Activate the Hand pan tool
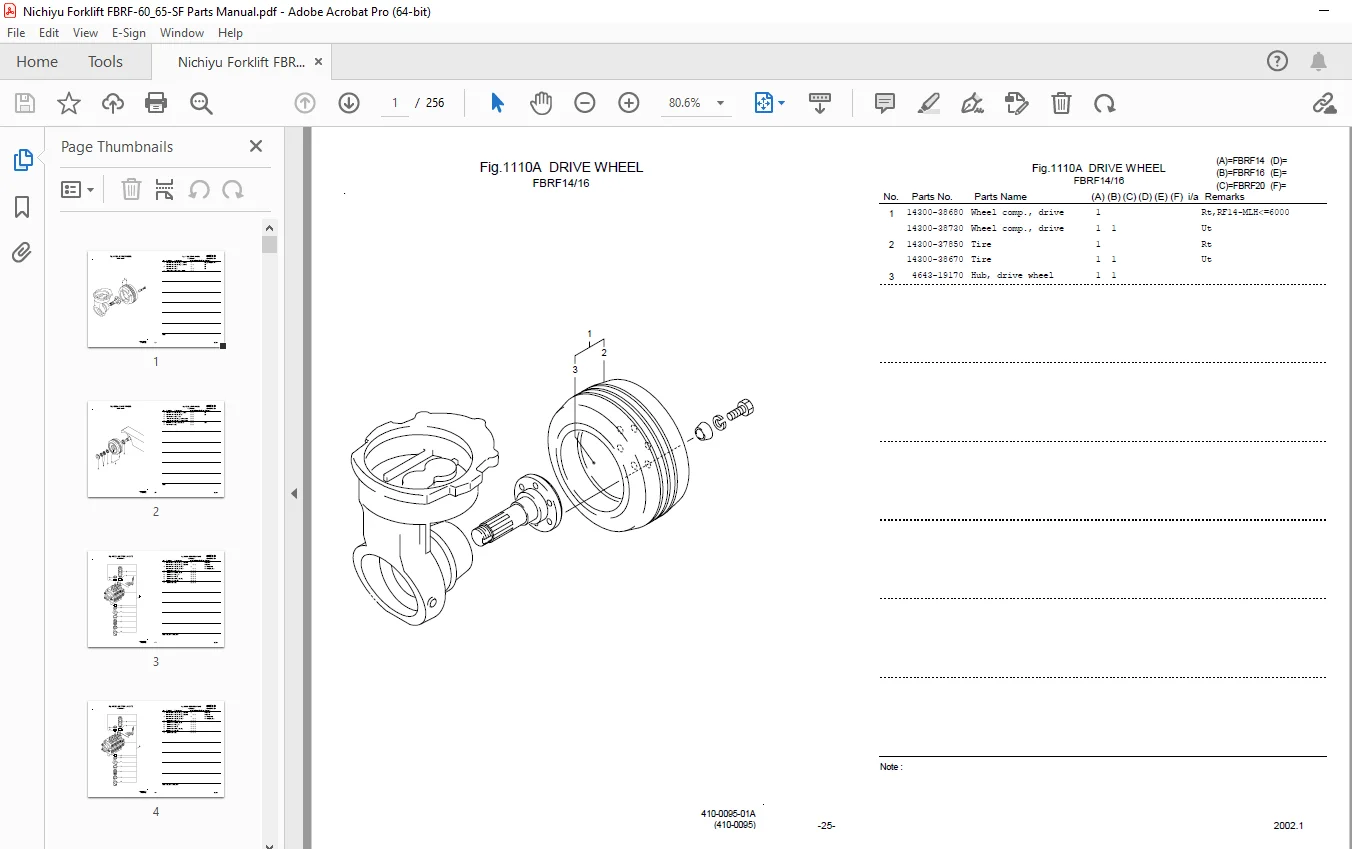This screenshot has height=849, width=1352. tap(541, 103)
